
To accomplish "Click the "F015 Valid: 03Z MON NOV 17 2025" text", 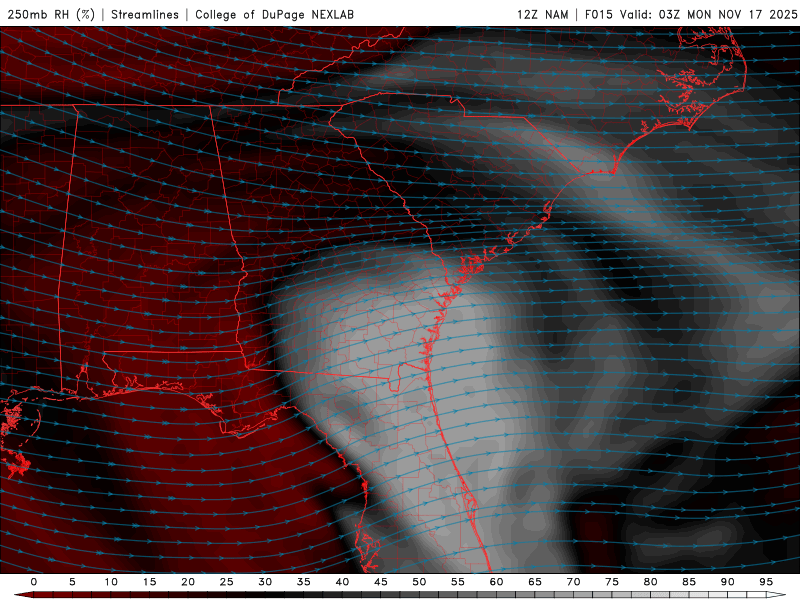I will tap(691, 14).
